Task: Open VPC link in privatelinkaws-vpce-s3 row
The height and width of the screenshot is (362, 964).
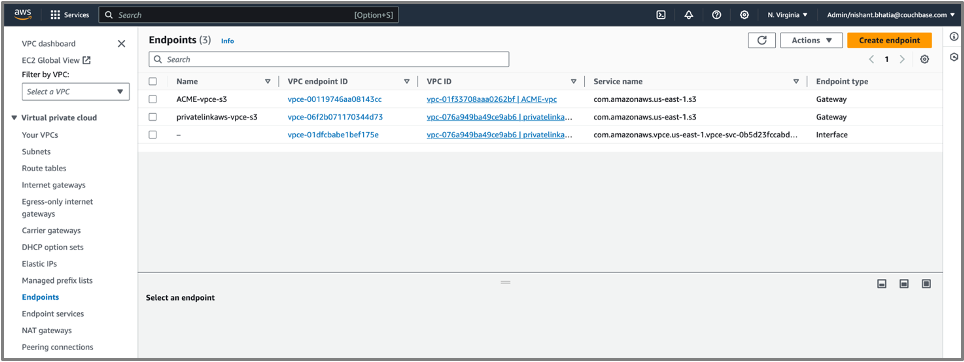Action: pyautogui.click(x=500, y=117)
